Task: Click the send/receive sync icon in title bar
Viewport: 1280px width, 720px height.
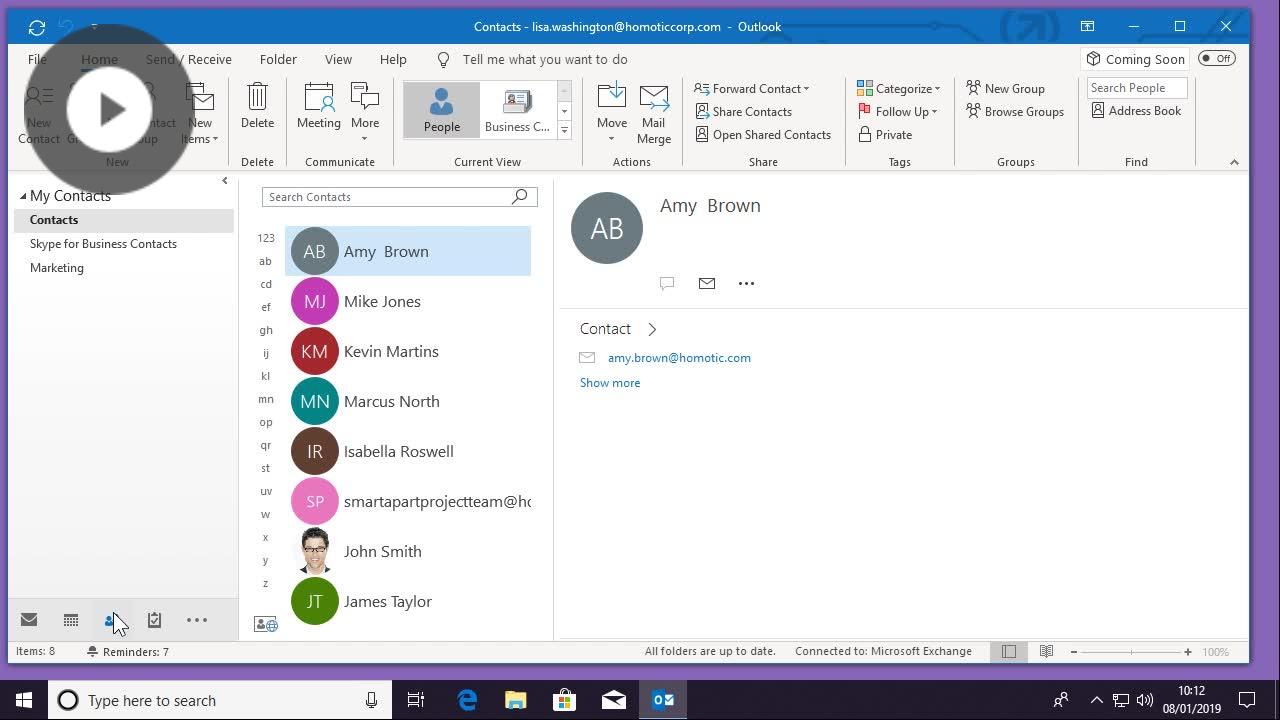Action: tap(37, 27)
